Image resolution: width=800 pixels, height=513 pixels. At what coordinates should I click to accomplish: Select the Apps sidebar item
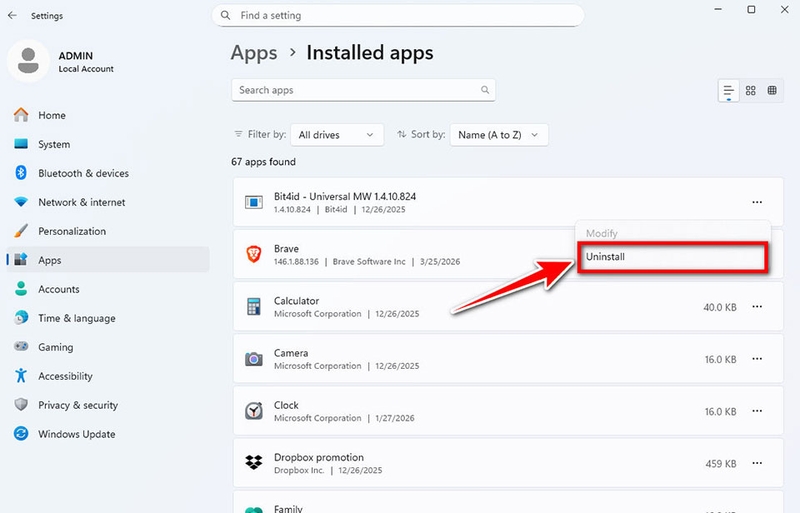(x=108, y=260)
